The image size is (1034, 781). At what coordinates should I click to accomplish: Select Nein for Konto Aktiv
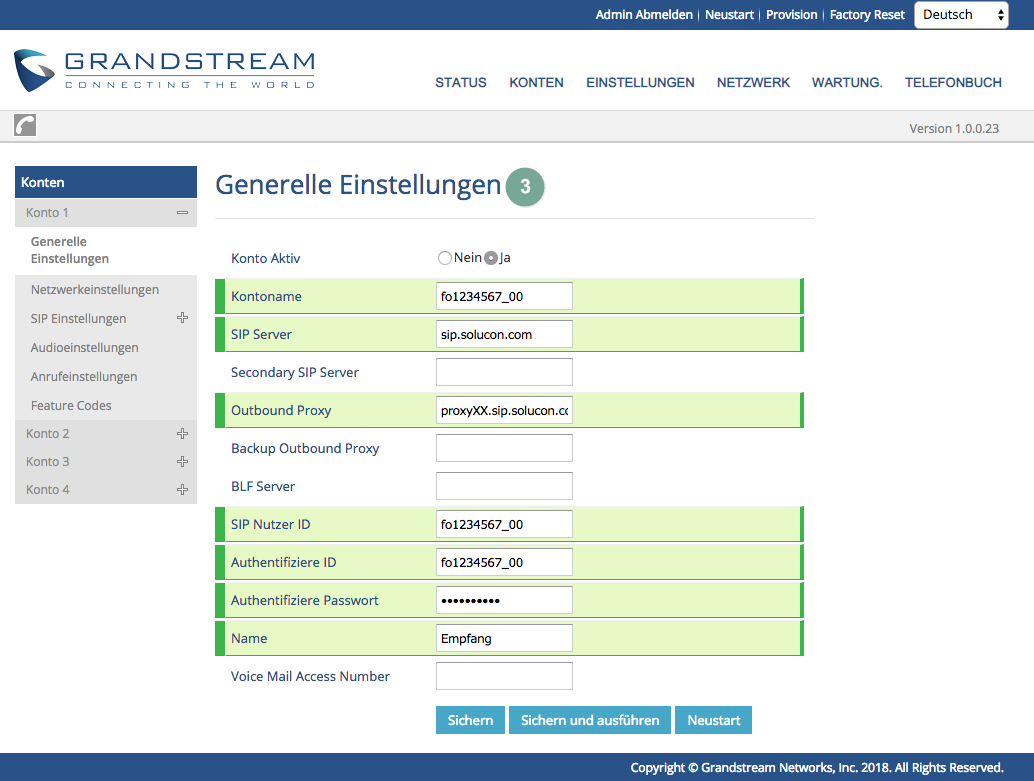[444, 258]
